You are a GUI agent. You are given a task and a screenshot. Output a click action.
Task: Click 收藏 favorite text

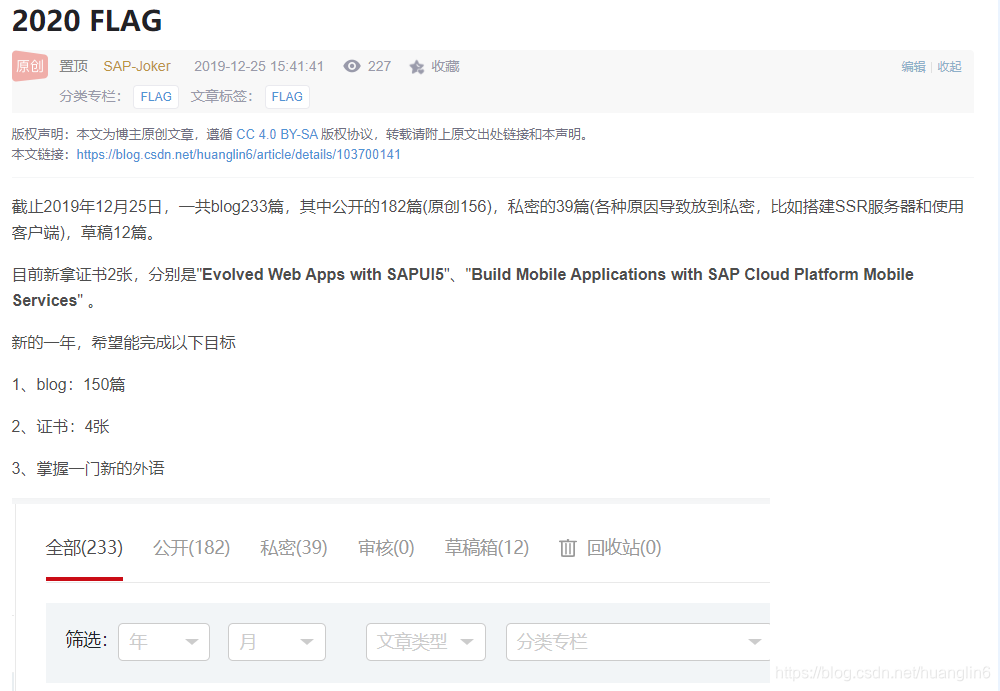[x=445, y=66]
